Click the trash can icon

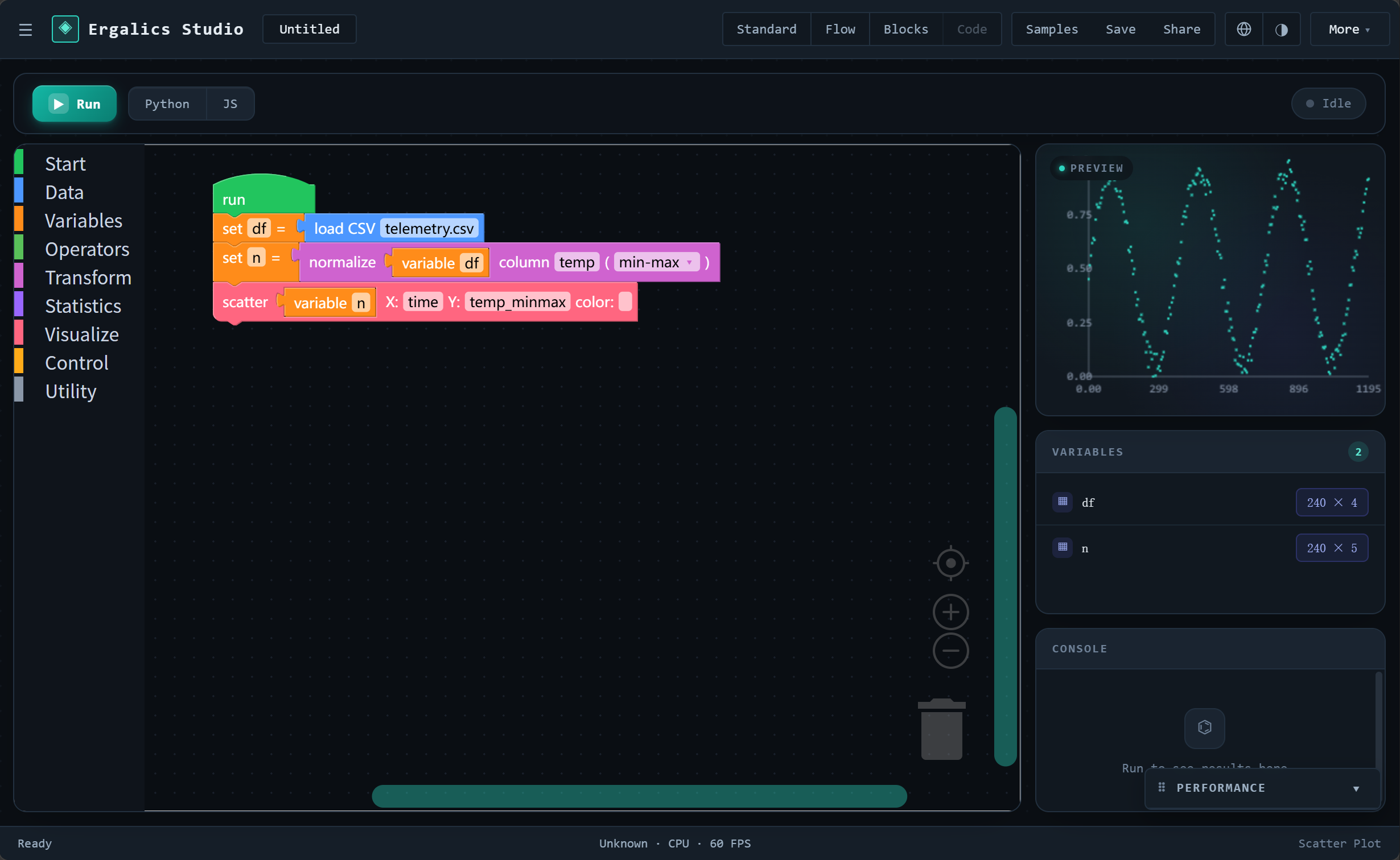(x=941, y=729)
